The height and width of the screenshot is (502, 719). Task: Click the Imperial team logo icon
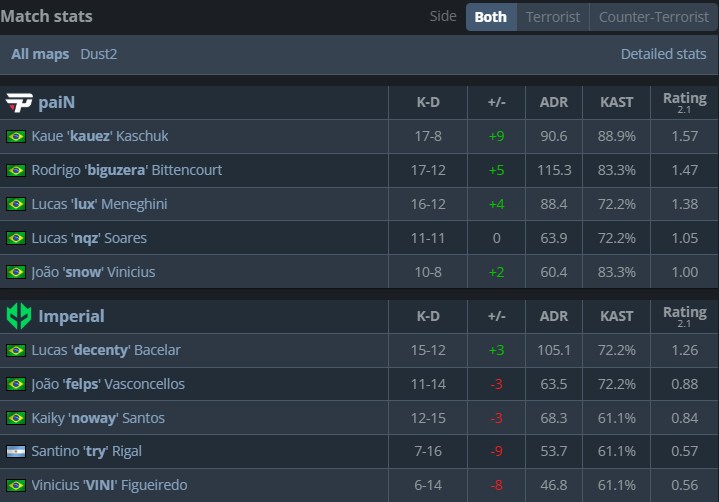(x=19, y=316)
